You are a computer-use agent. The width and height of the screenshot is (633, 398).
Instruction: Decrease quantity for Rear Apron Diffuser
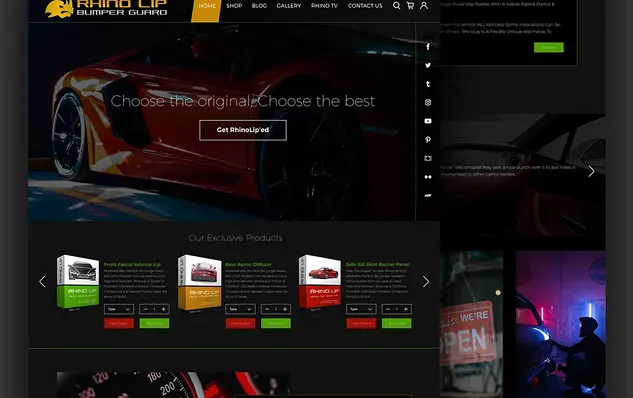(x=266, y=309)
